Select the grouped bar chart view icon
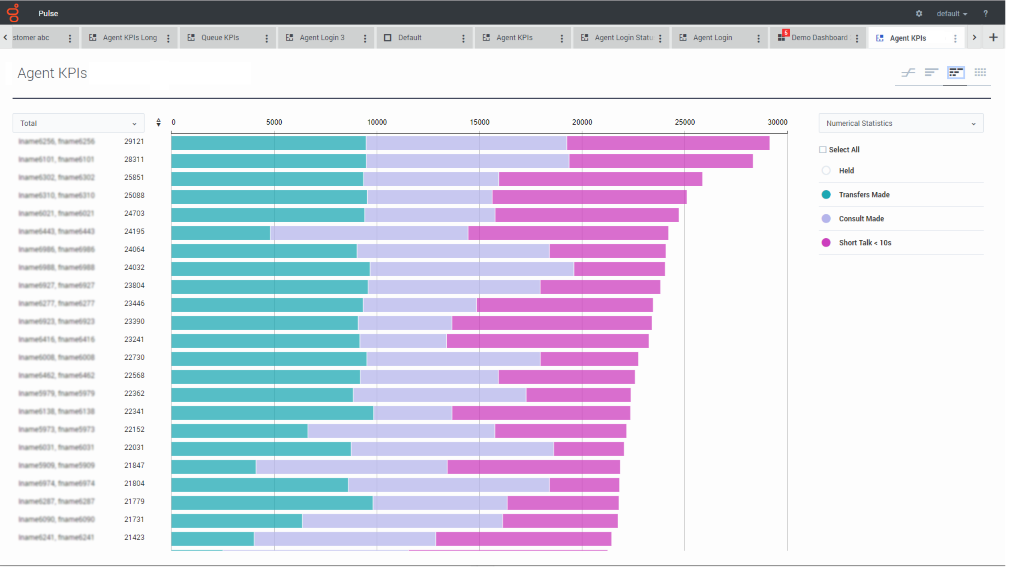1009x567 pixels. 931,73
